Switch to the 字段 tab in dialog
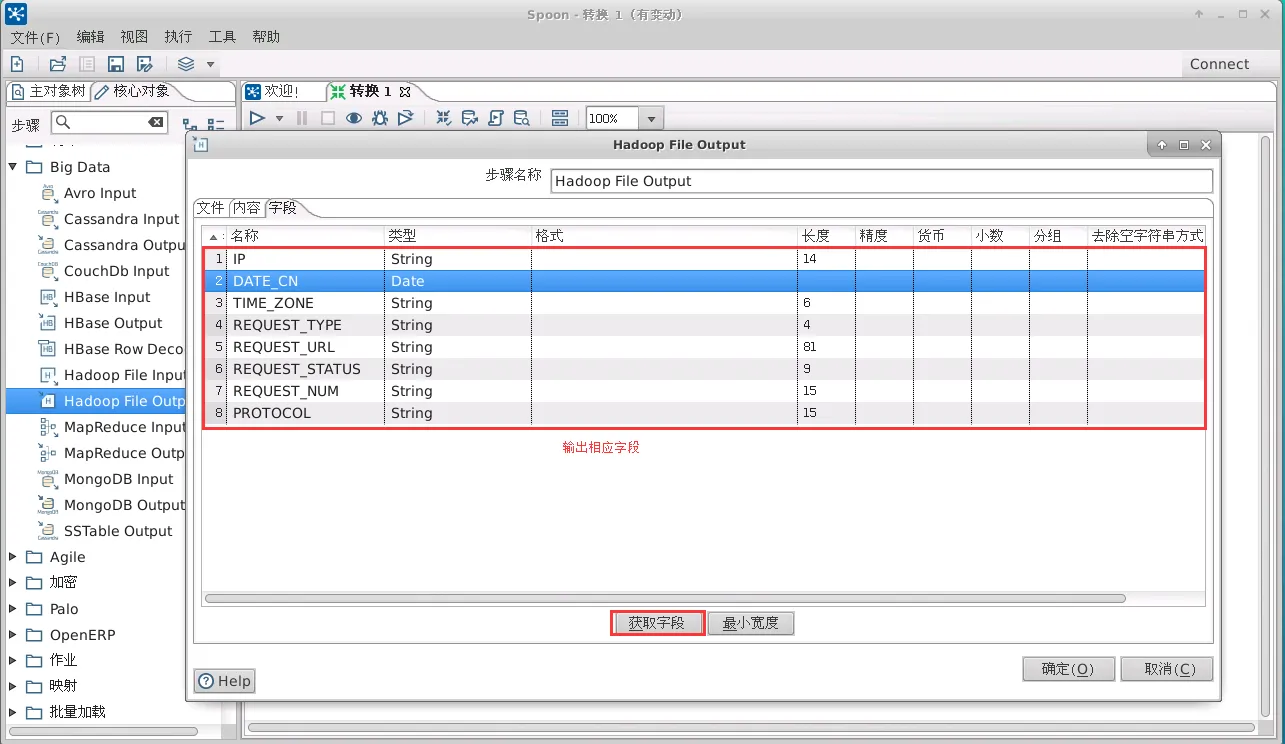This screenshot has width=1285, height=744. pyautogui.click(x=283, y=208)
